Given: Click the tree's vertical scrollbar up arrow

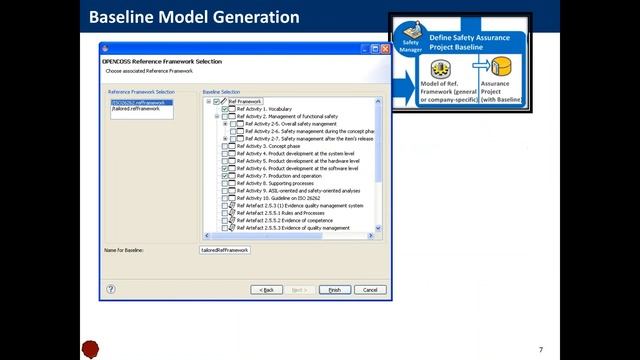Looking at the screenshot, I should coord(378,101).
